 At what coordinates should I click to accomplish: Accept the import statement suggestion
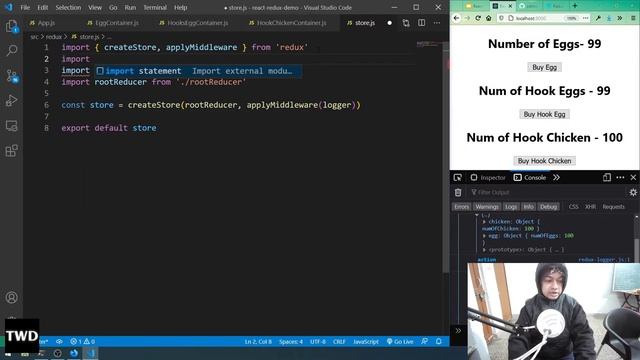tap(199, 71)
